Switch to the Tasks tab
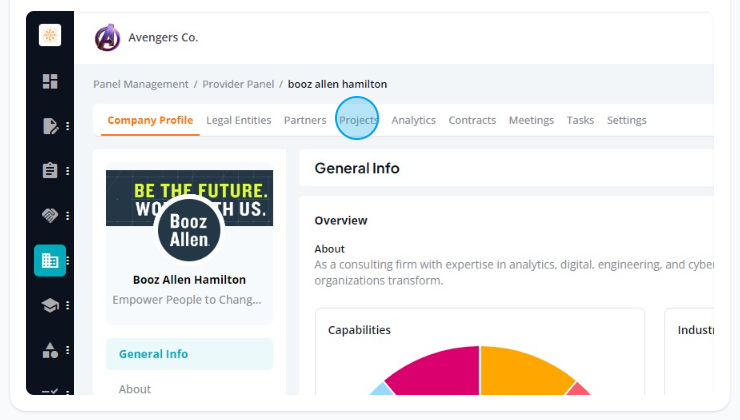 [580, 120]
